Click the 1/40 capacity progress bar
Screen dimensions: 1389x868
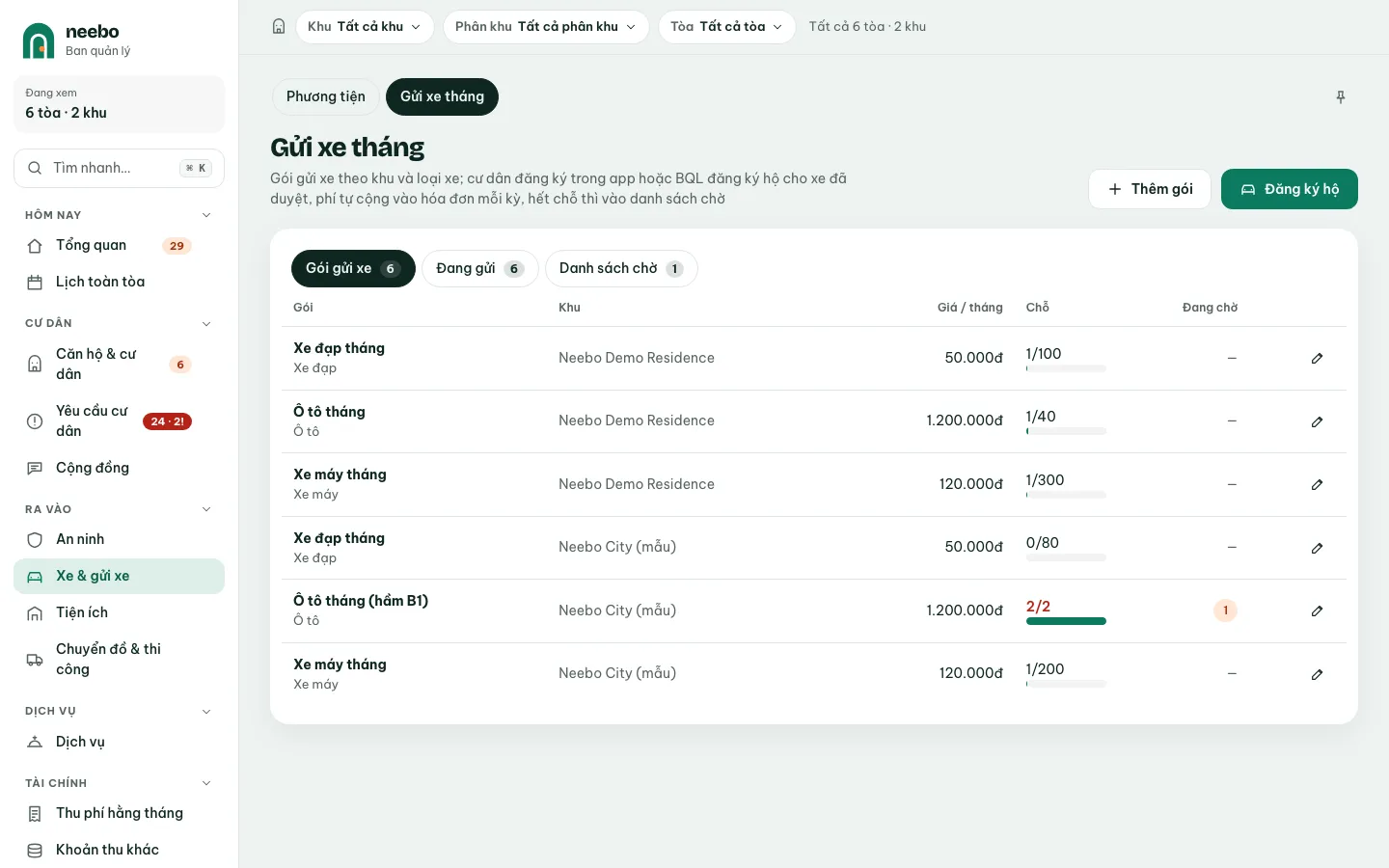coord(1066,432)
